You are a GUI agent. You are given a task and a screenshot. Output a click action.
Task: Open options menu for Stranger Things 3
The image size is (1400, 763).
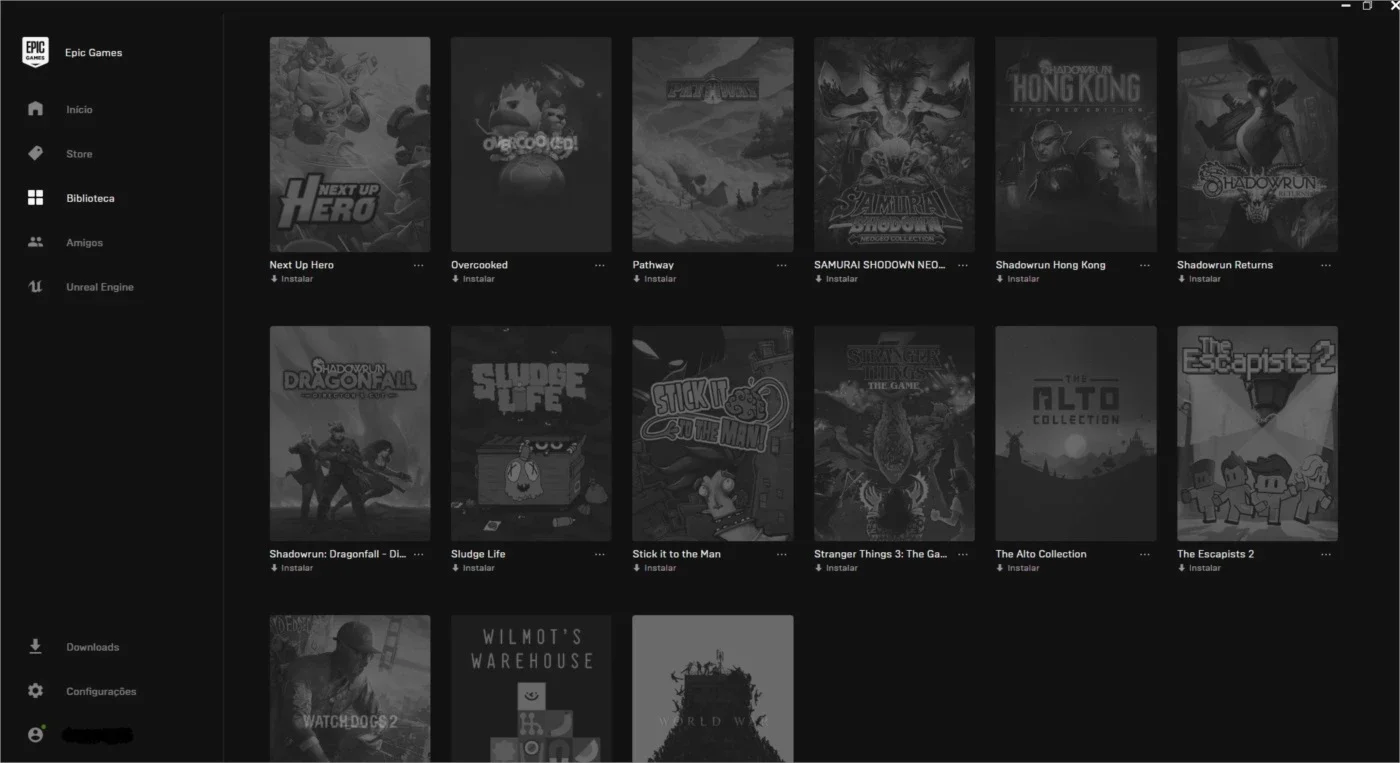tap(963, 554)
